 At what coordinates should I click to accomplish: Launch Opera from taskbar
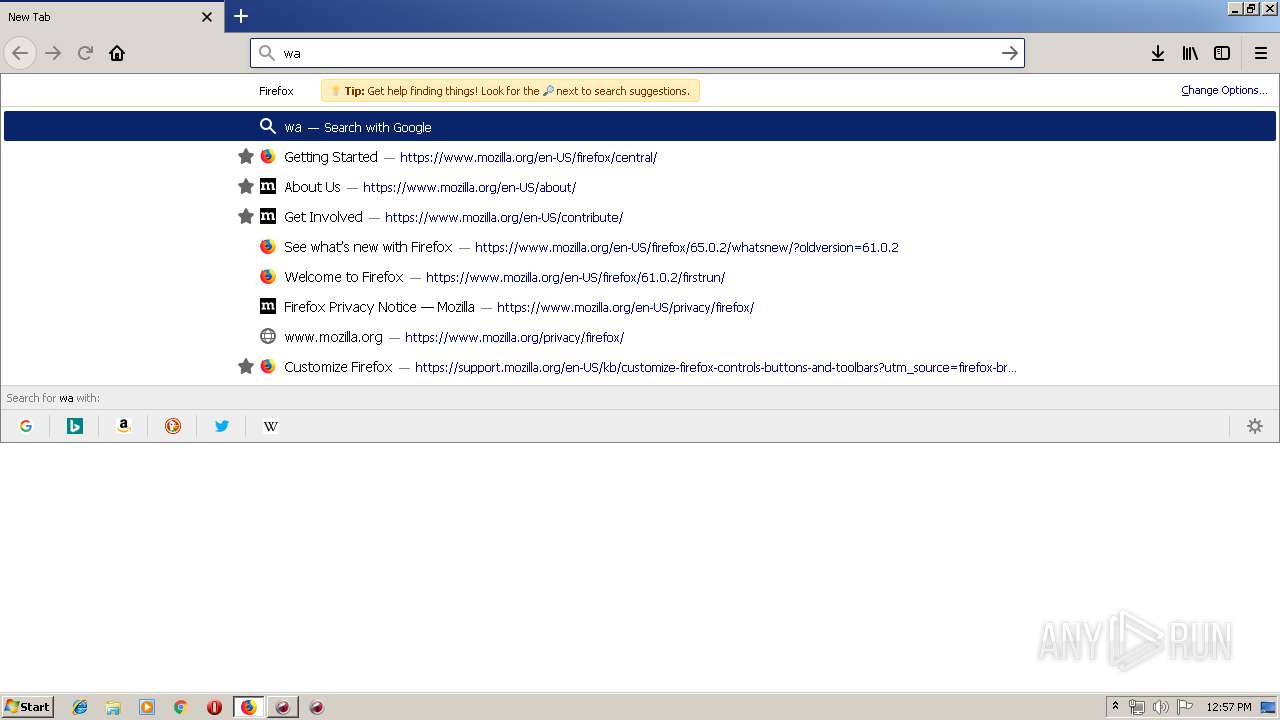point(214,707)
